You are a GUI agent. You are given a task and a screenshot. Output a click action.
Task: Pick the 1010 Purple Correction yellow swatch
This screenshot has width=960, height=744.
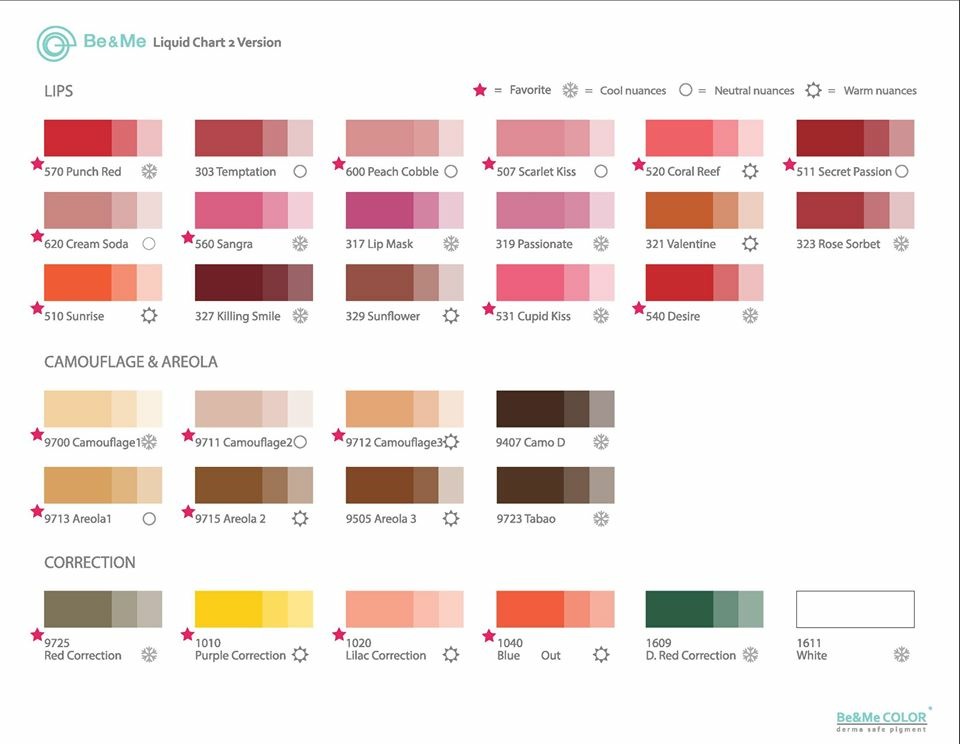pos(254,609)
